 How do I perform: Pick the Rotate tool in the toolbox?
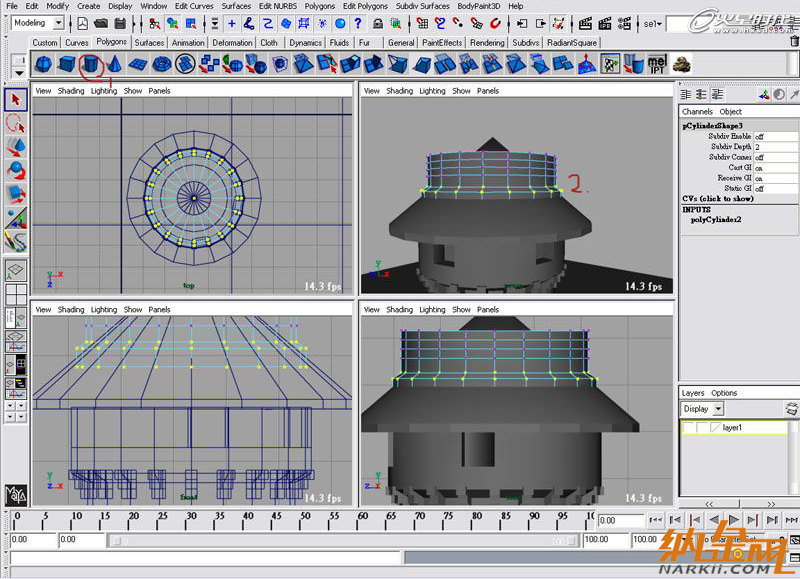click(x=15, y=170)
